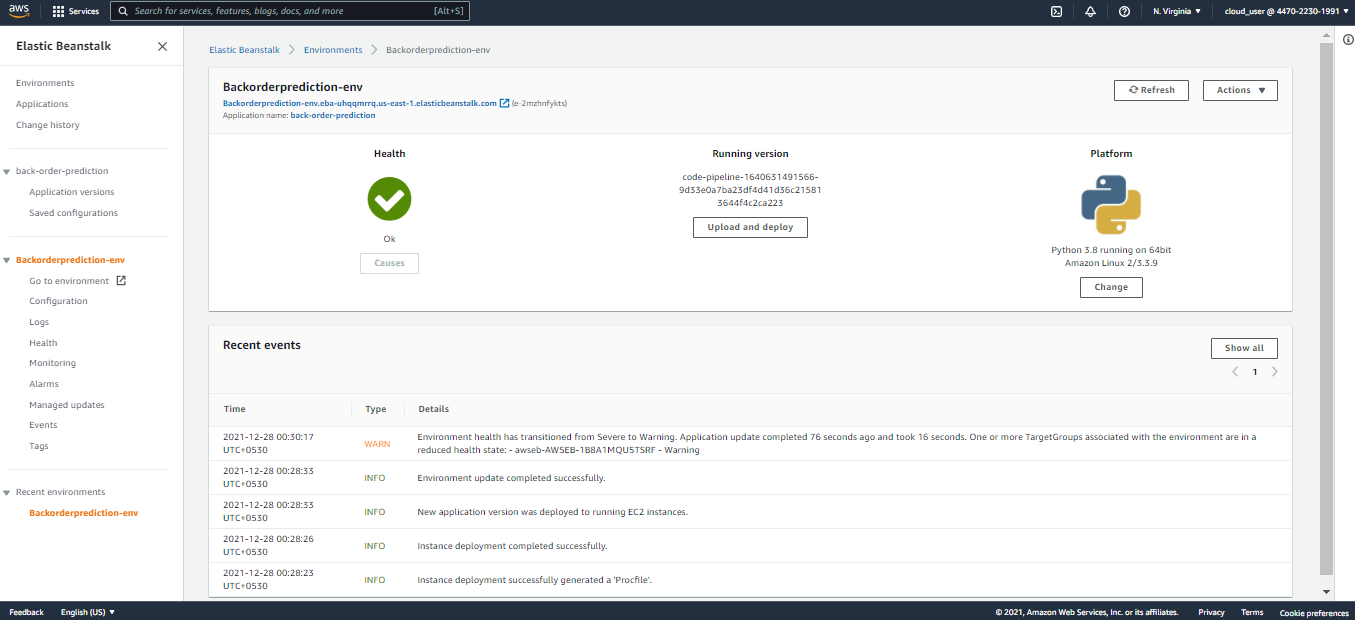Click Upload and deploy

coord(750,227)
